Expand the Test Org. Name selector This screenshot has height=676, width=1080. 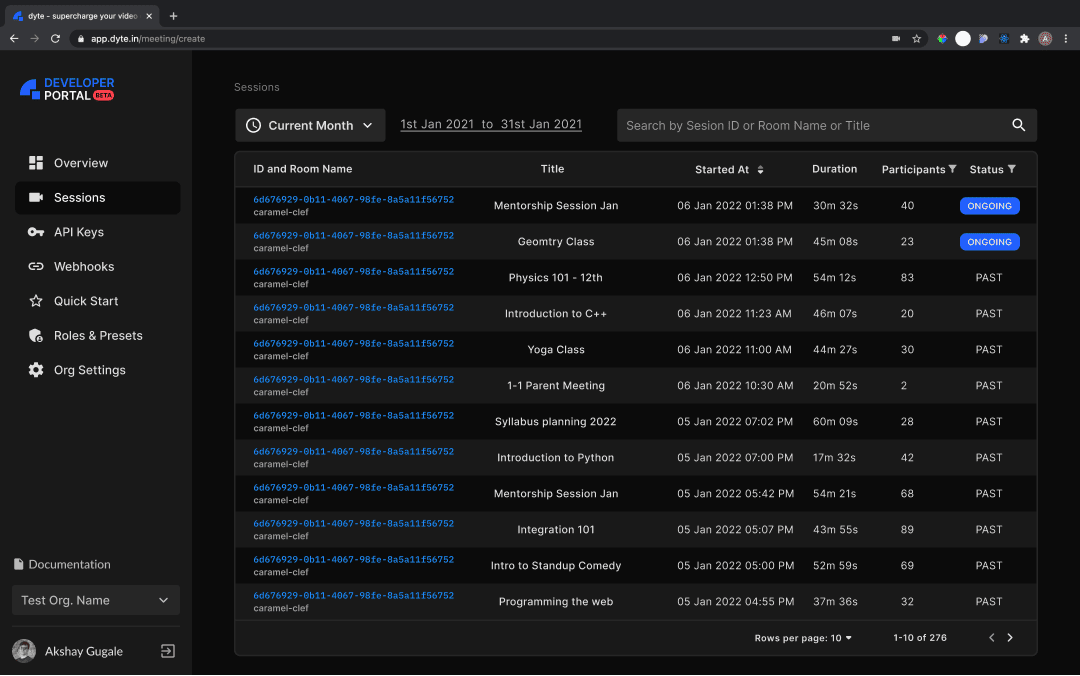pyautogui.click(x=96, y=600)
